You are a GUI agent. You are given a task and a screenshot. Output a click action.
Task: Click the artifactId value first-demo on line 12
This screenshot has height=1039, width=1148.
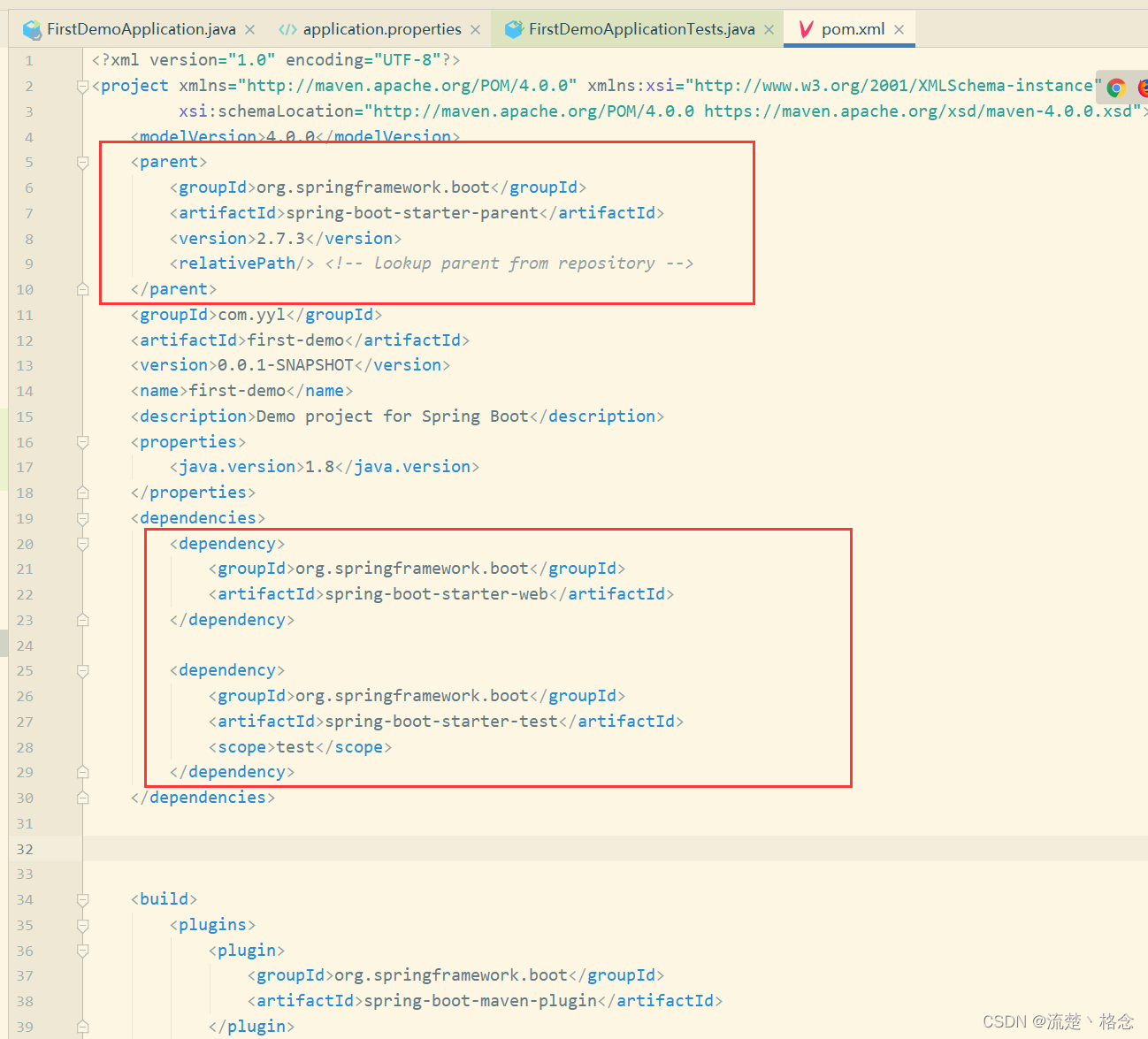pos(295,340)
